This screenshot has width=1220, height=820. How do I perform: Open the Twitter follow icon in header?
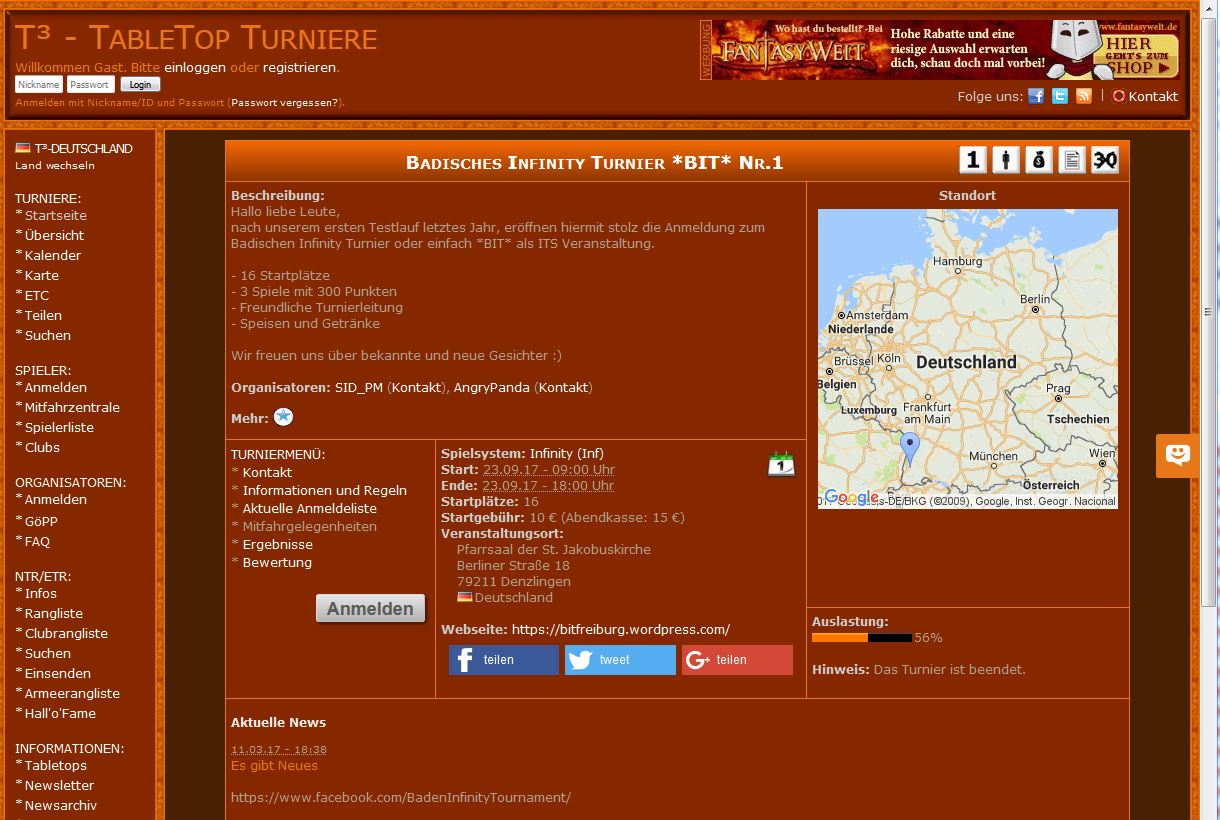click(x=1060, y=96)
